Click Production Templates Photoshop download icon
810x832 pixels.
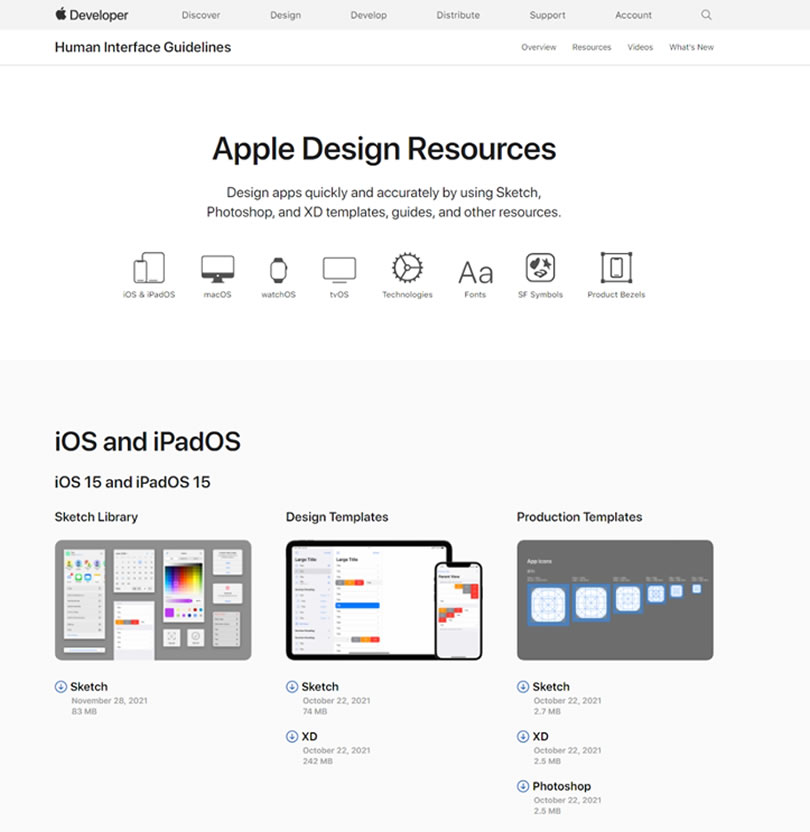coord(523,786)
